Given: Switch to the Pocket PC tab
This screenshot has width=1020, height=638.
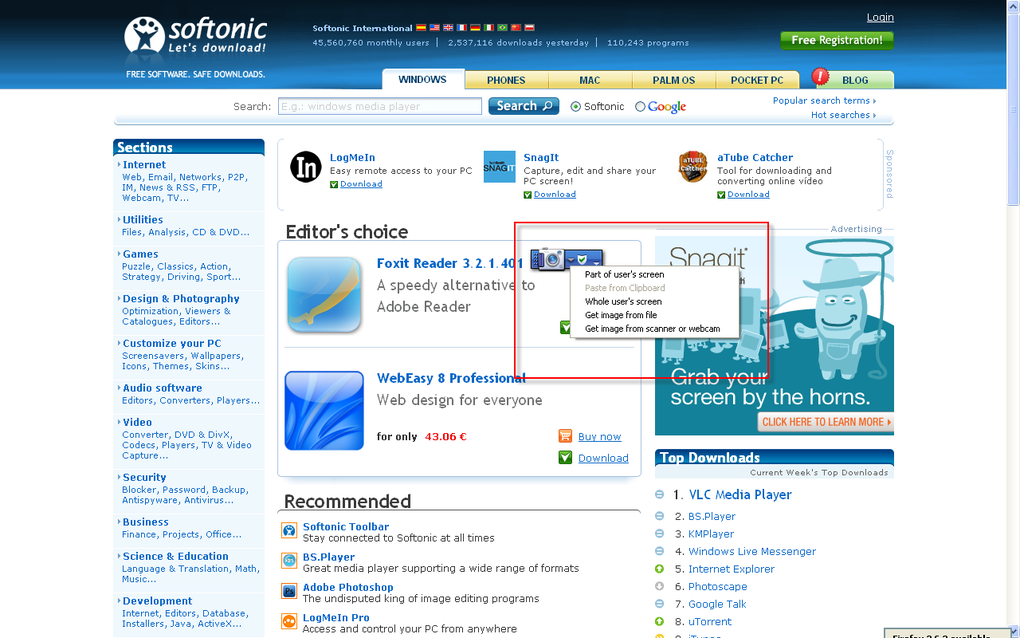Looking at the screenshot, I should (757, 80).
